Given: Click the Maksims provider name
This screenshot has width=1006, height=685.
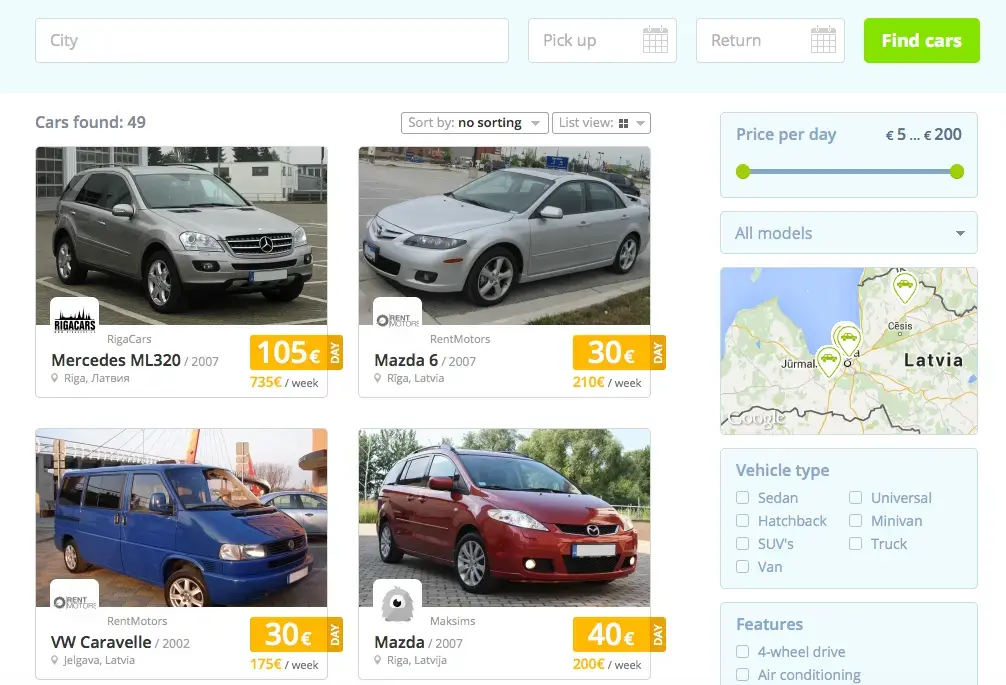Looking at the screenshot, I should (452, 622).
